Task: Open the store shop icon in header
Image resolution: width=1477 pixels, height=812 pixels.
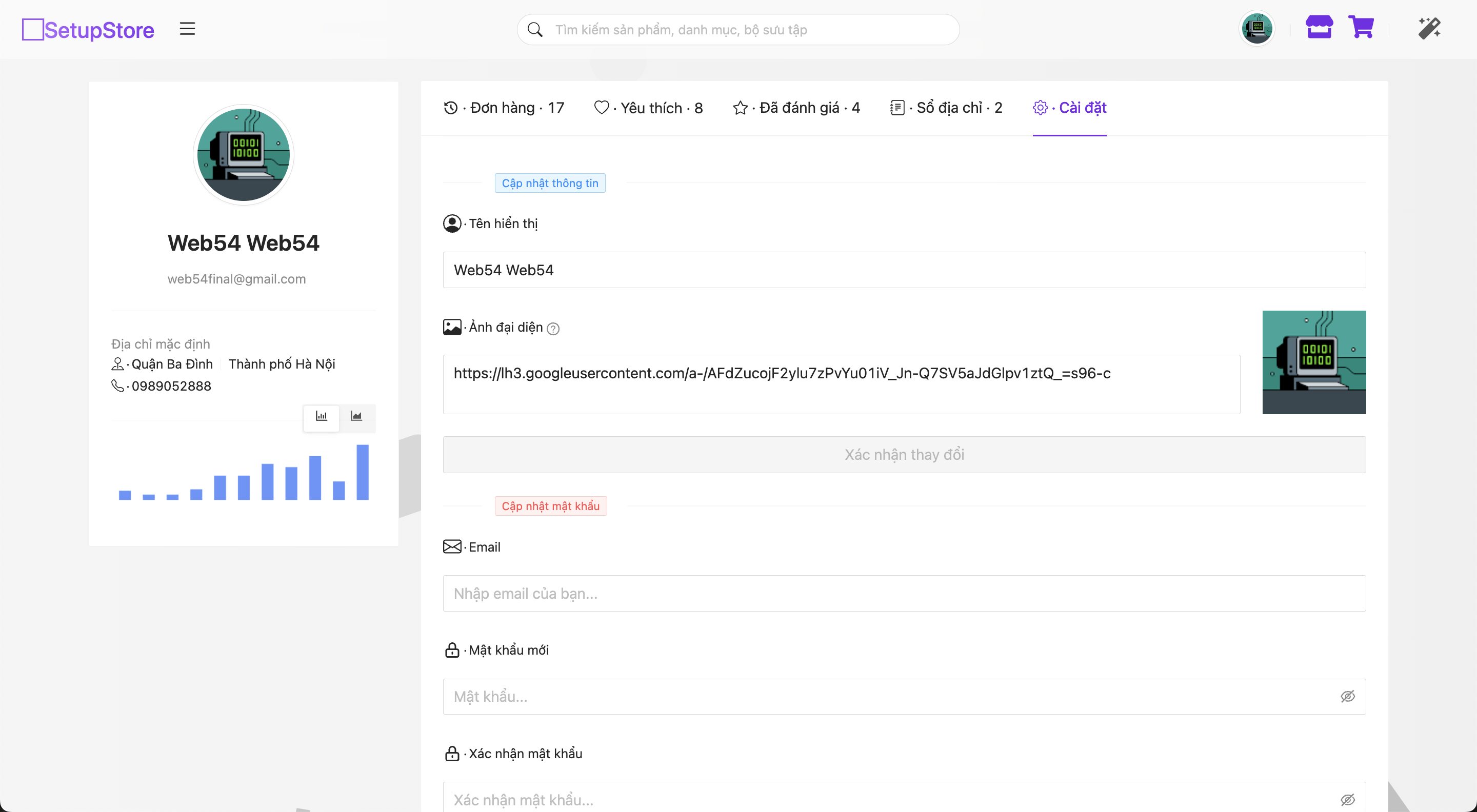Action: click(1319, 28)
